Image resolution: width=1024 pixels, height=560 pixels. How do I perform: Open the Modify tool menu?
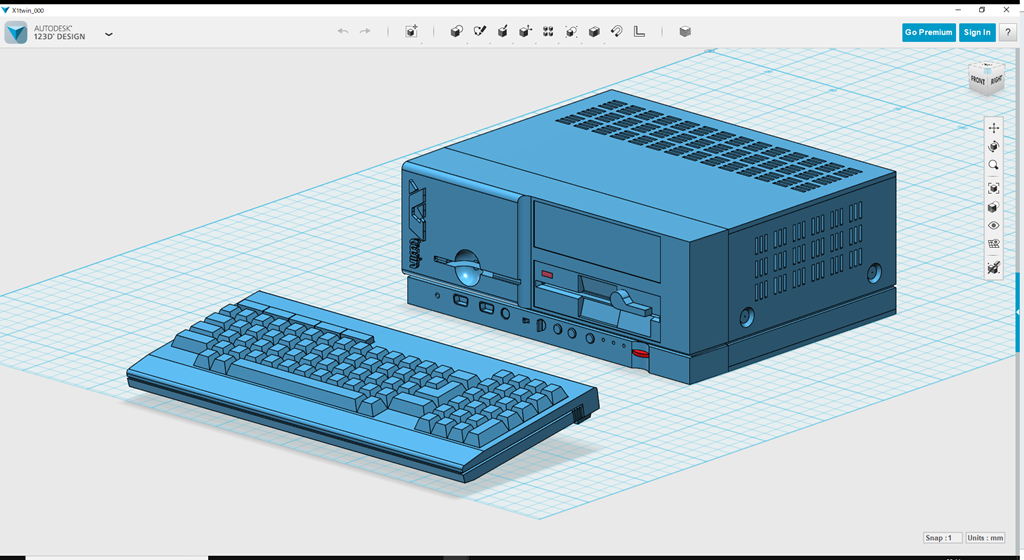(525, 32)
